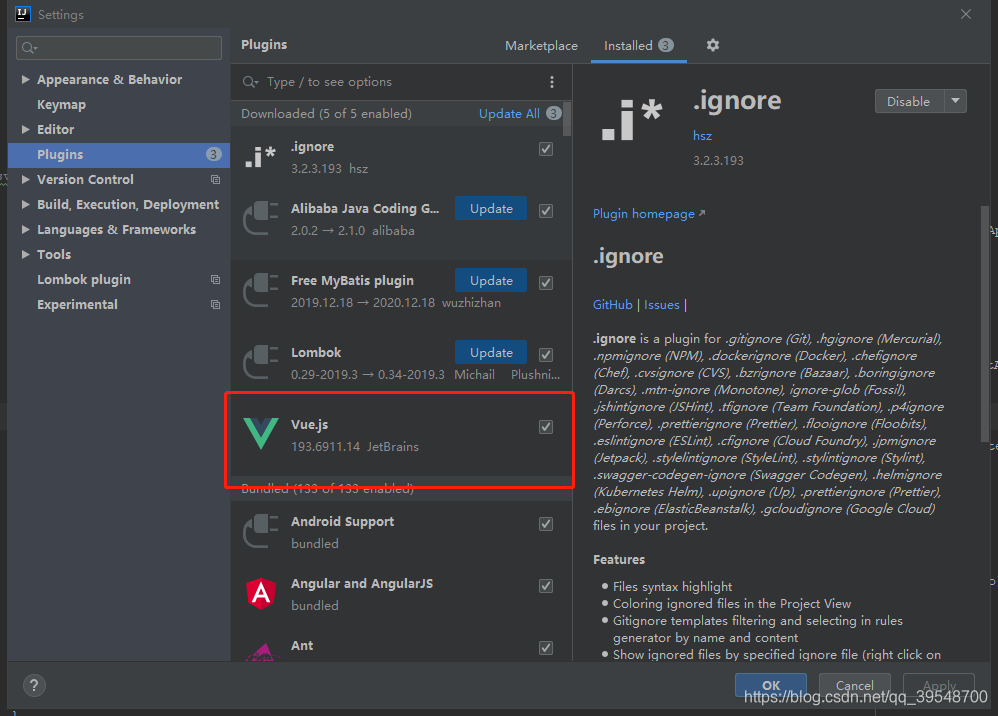This screenshot has height=716, width=998.
Task: Uncheck the Angular and AngularJS checkbox
Action: coord(546,586)
